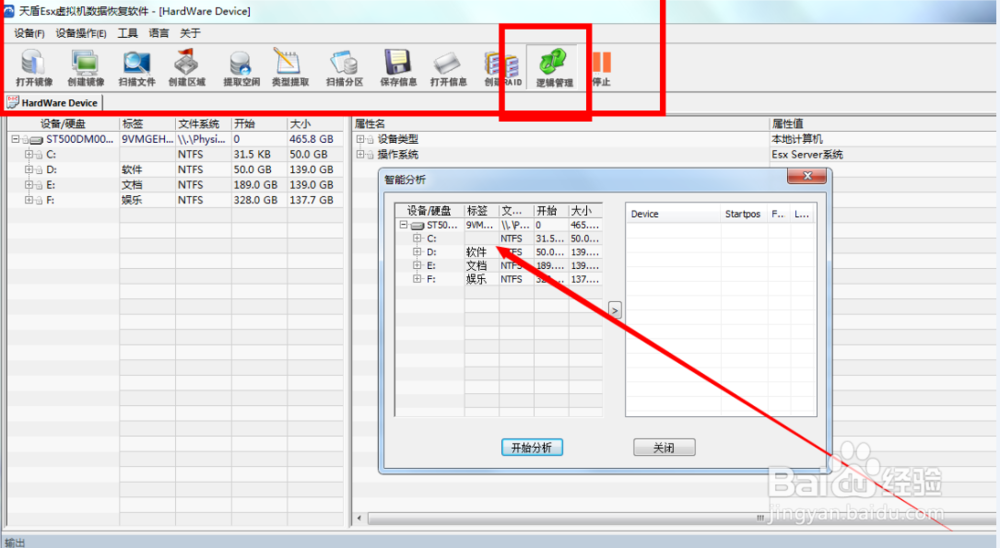Viewport: 1000px width, 548px height.
Task: Select the ST500DM00... disk row in main tree
Action: (x=175, y=139)
